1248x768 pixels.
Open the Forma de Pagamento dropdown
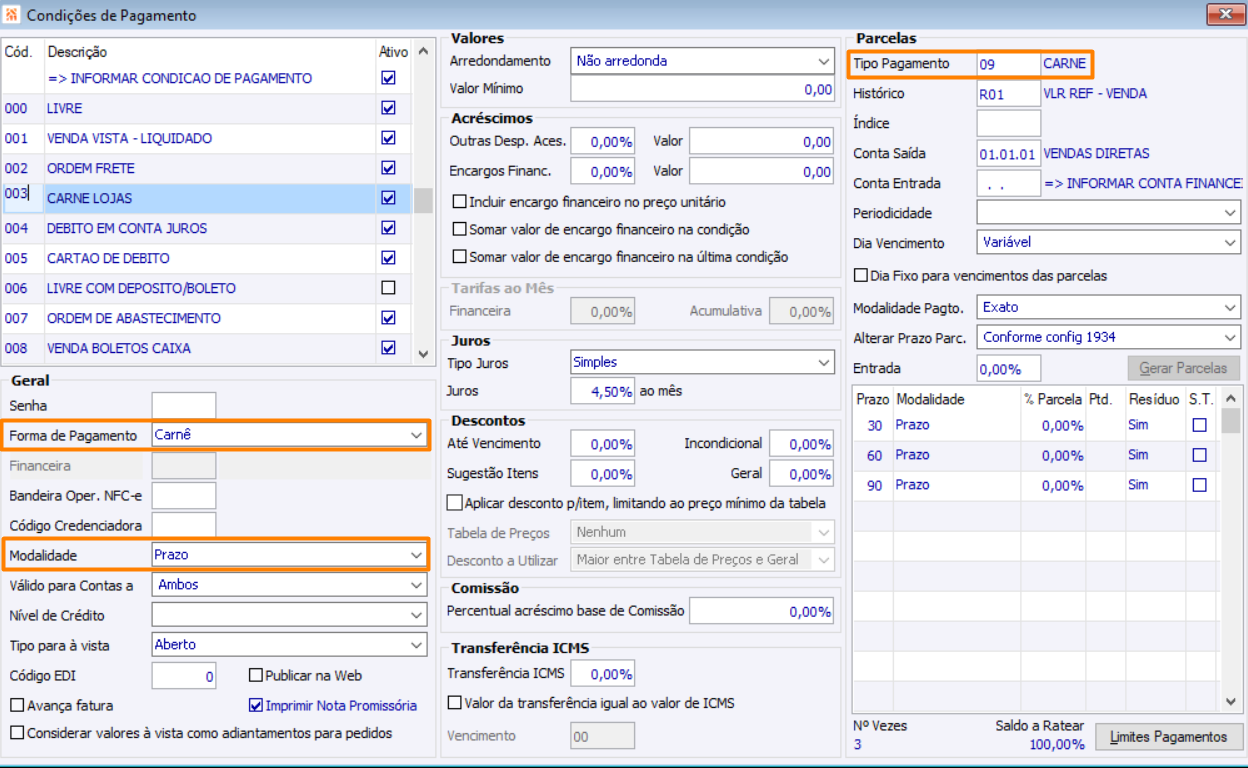tap(416, 435)
